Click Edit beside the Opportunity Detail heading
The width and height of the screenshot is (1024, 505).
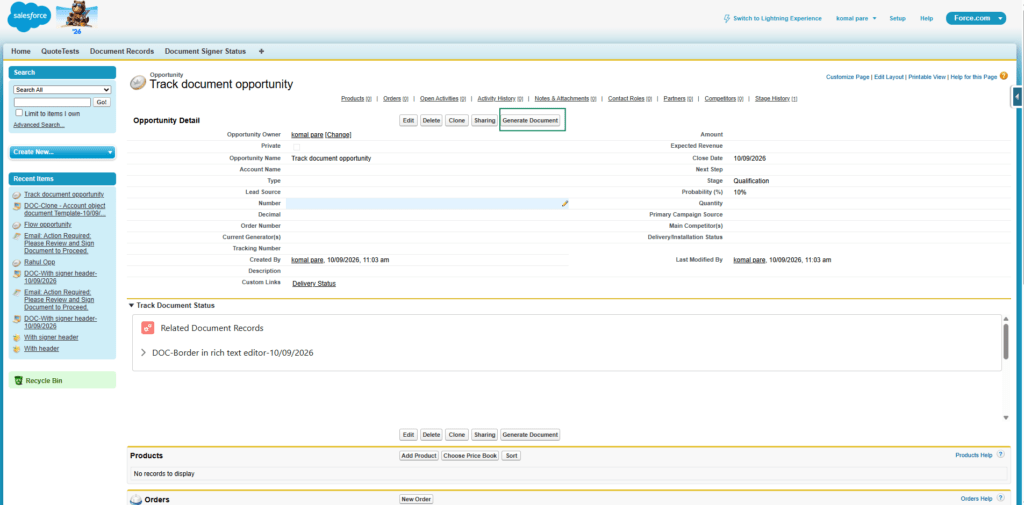pos(409,121)
